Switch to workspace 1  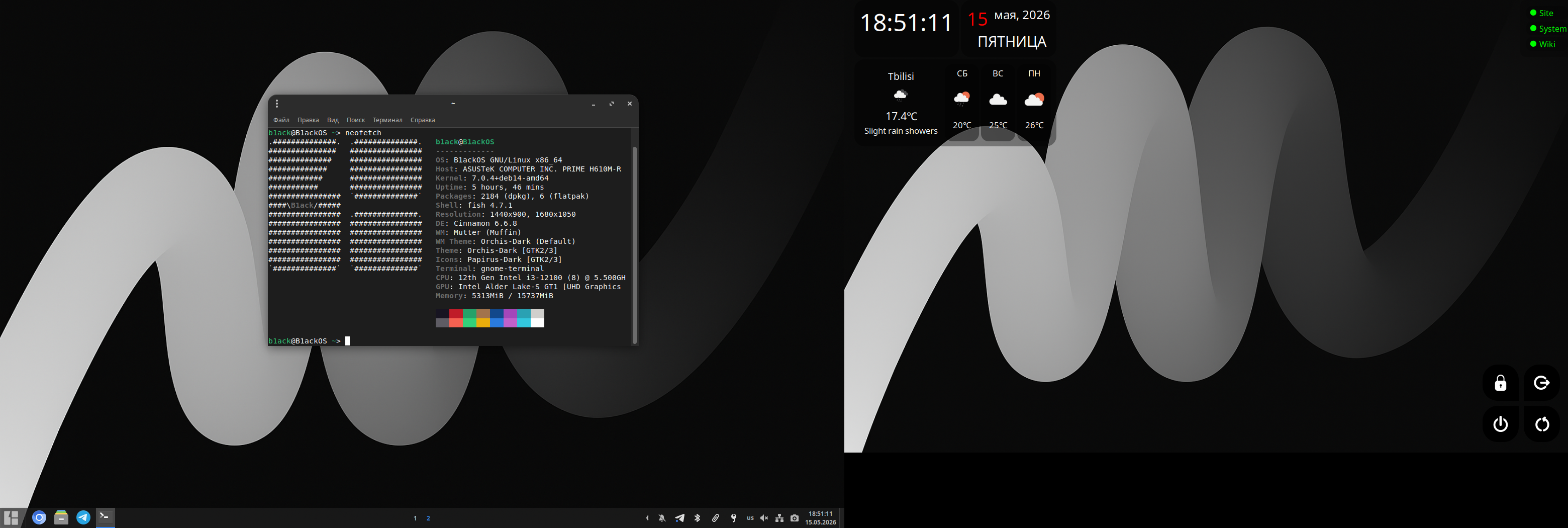coord(415,518)
